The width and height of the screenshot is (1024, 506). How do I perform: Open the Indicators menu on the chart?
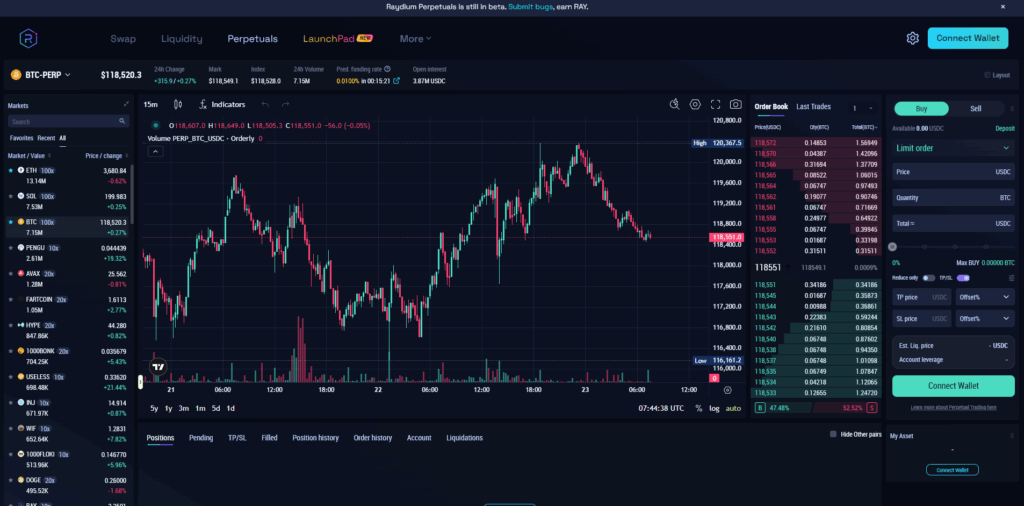click(222, 104)
